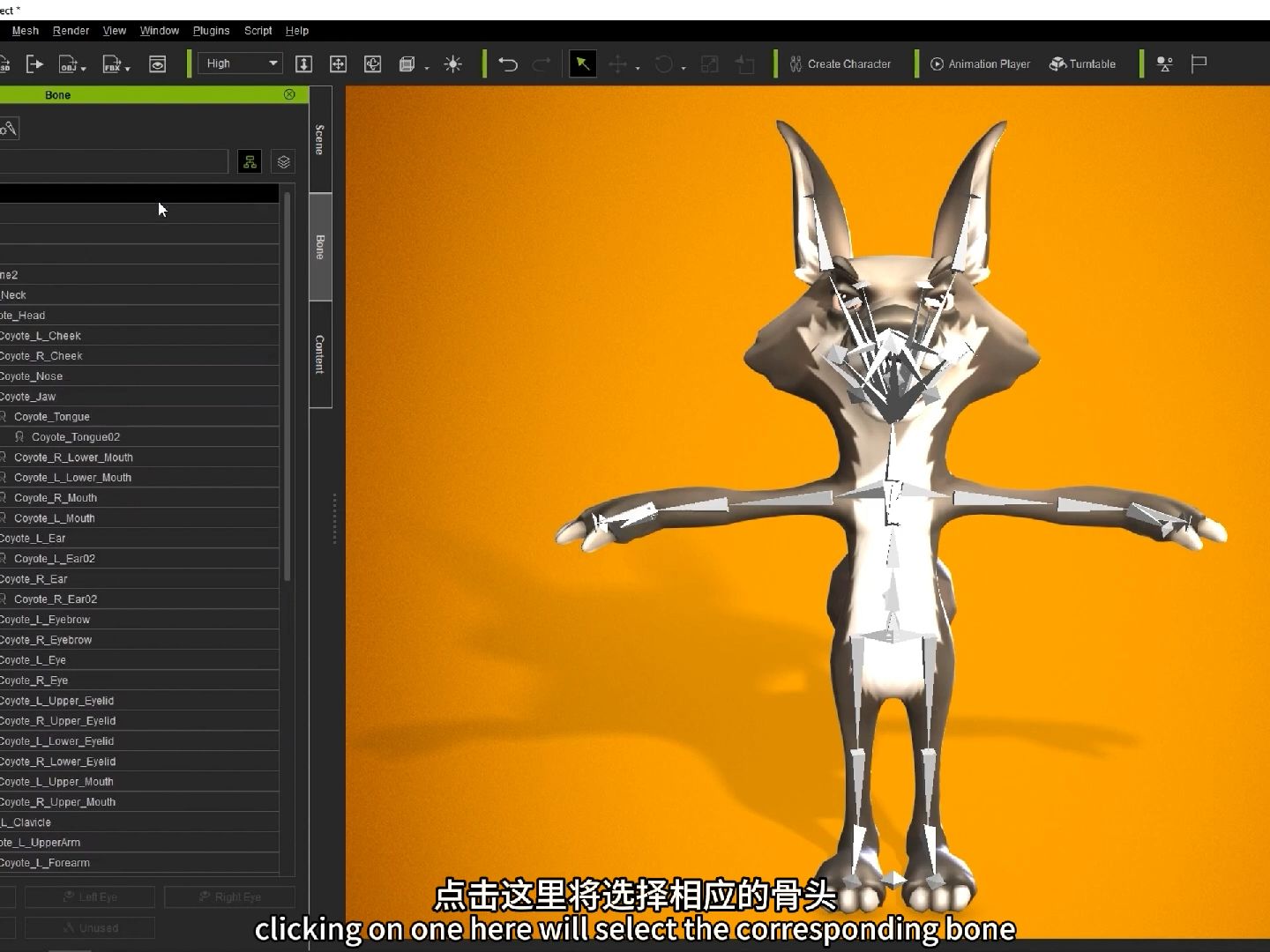Click the Export FBX icon
The image size is (1270, 952).
(111, 63)
